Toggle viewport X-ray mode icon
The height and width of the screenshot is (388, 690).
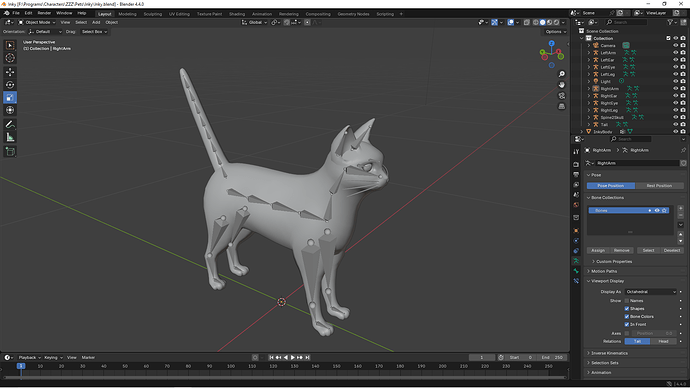[x=527, y=22]
